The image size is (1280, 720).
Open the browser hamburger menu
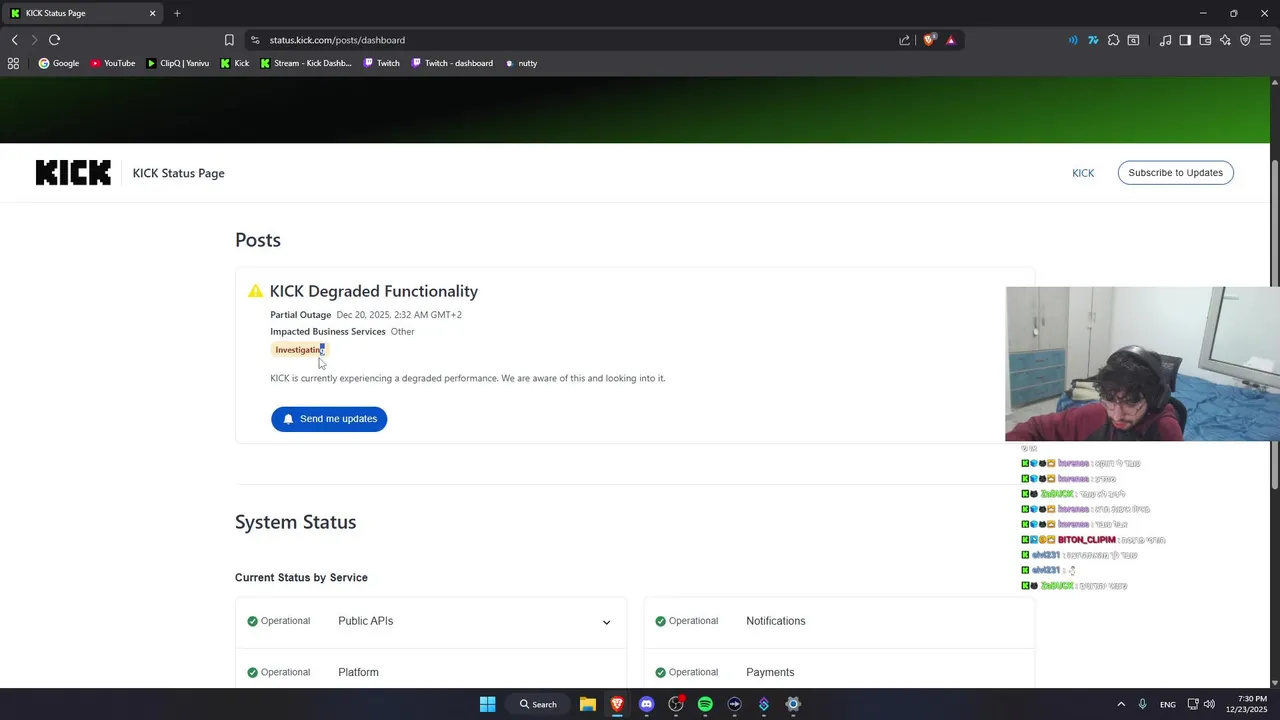point(1265,40)
